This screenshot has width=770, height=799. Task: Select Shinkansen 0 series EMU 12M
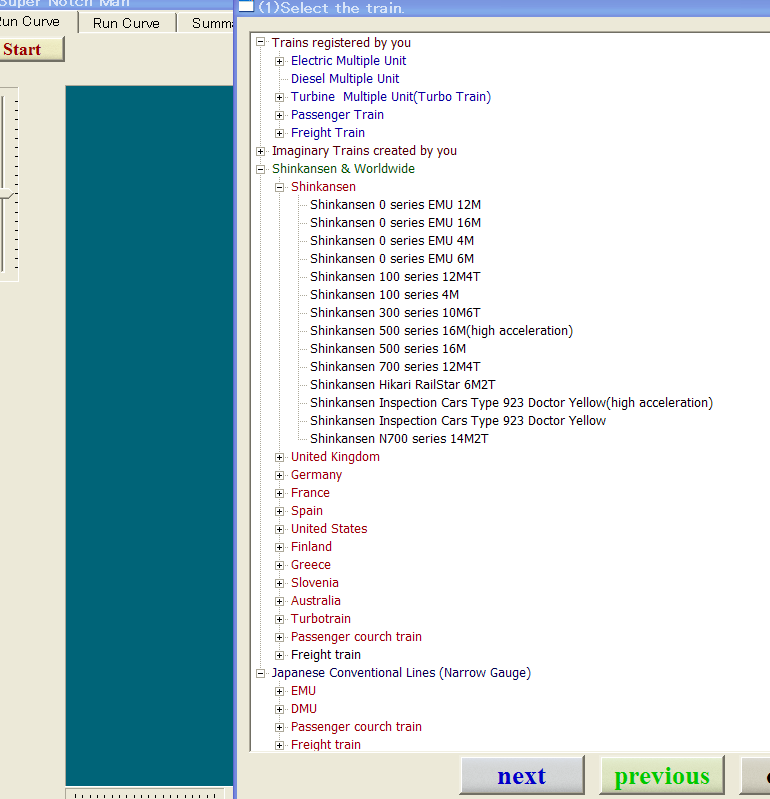395,205
